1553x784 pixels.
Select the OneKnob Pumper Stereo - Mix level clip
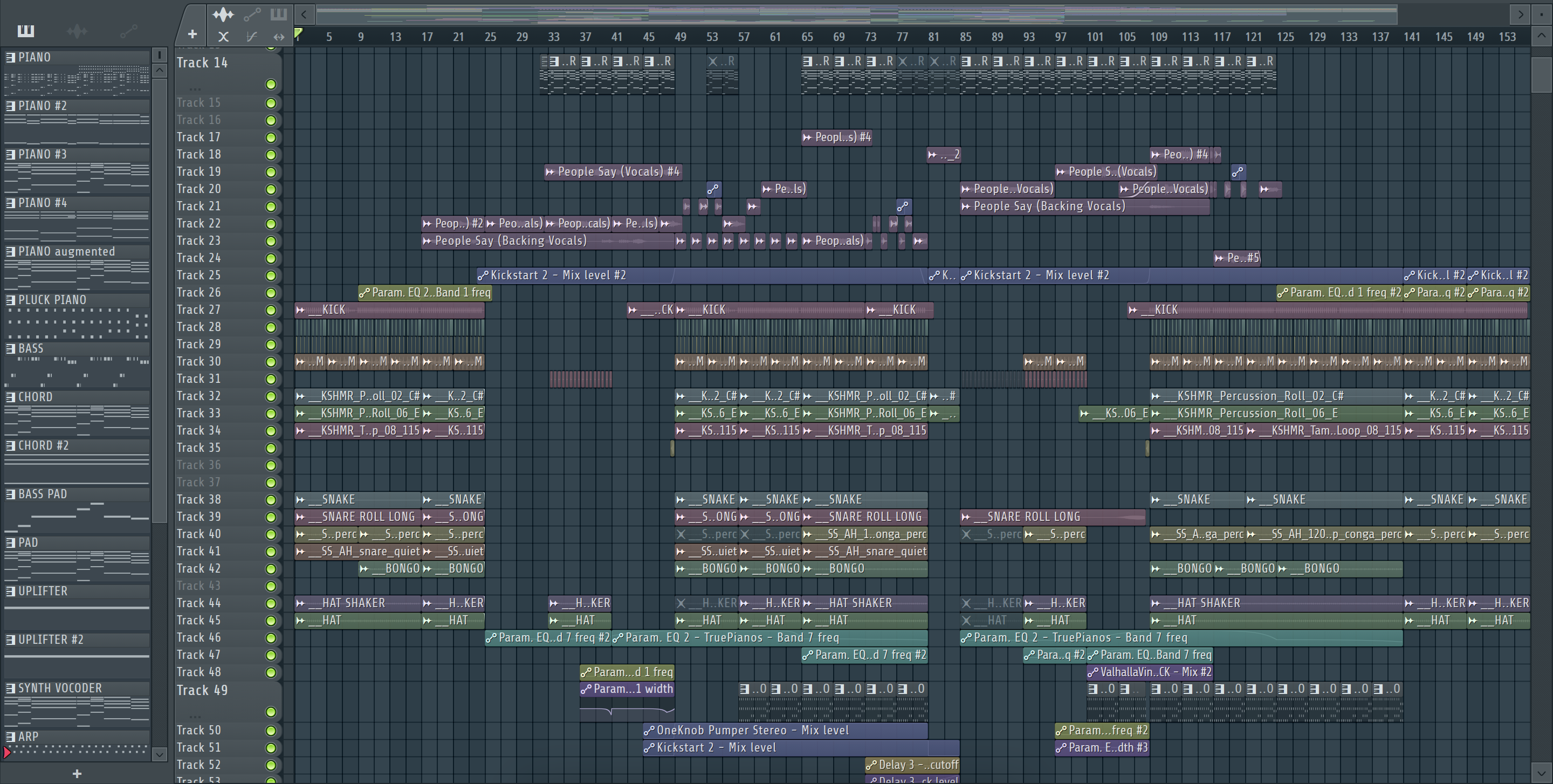785,731
